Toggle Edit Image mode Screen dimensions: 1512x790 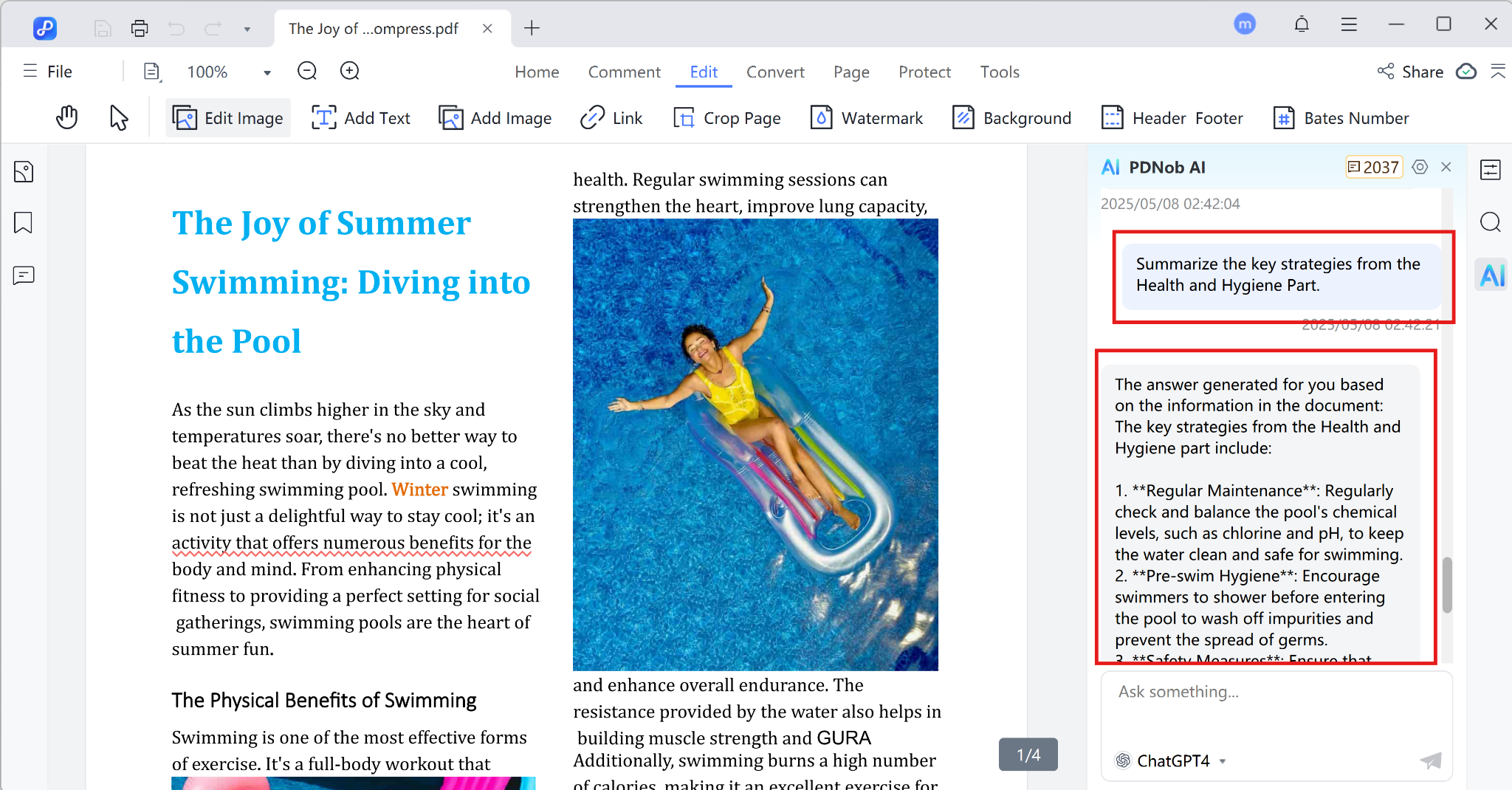pos(228,118)
